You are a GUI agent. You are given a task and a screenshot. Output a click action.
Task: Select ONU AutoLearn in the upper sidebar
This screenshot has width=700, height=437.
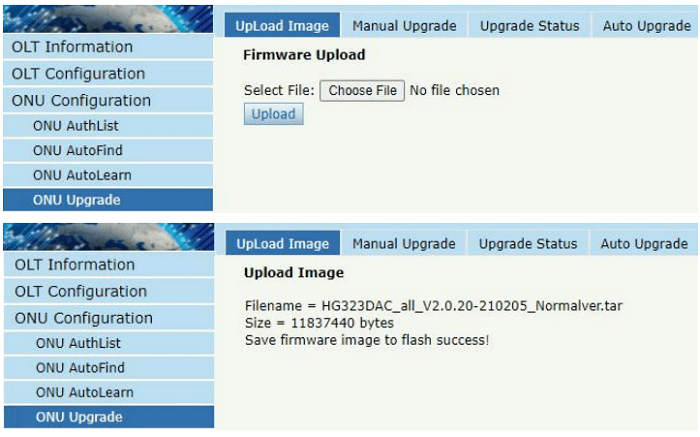[x=82, y=175]
